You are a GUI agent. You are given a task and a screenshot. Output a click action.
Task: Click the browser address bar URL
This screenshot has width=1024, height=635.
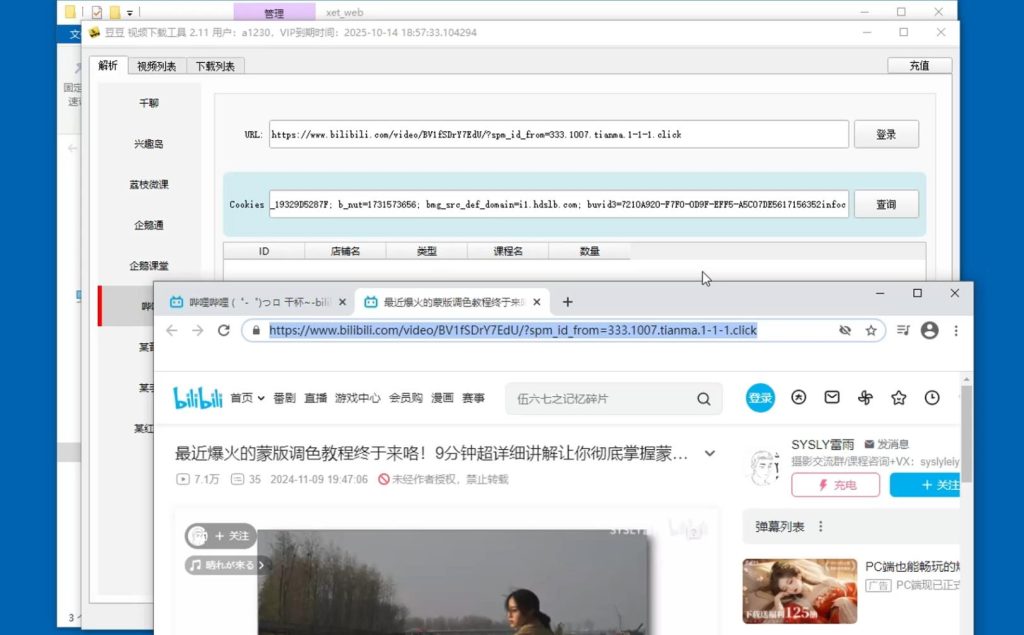coord(513,331)
